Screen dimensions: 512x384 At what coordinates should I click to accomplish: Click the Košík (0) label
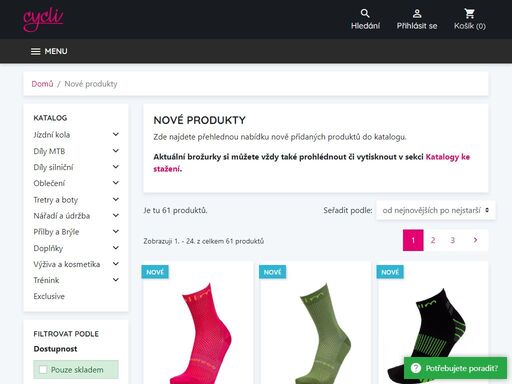(x=470, y=26)
